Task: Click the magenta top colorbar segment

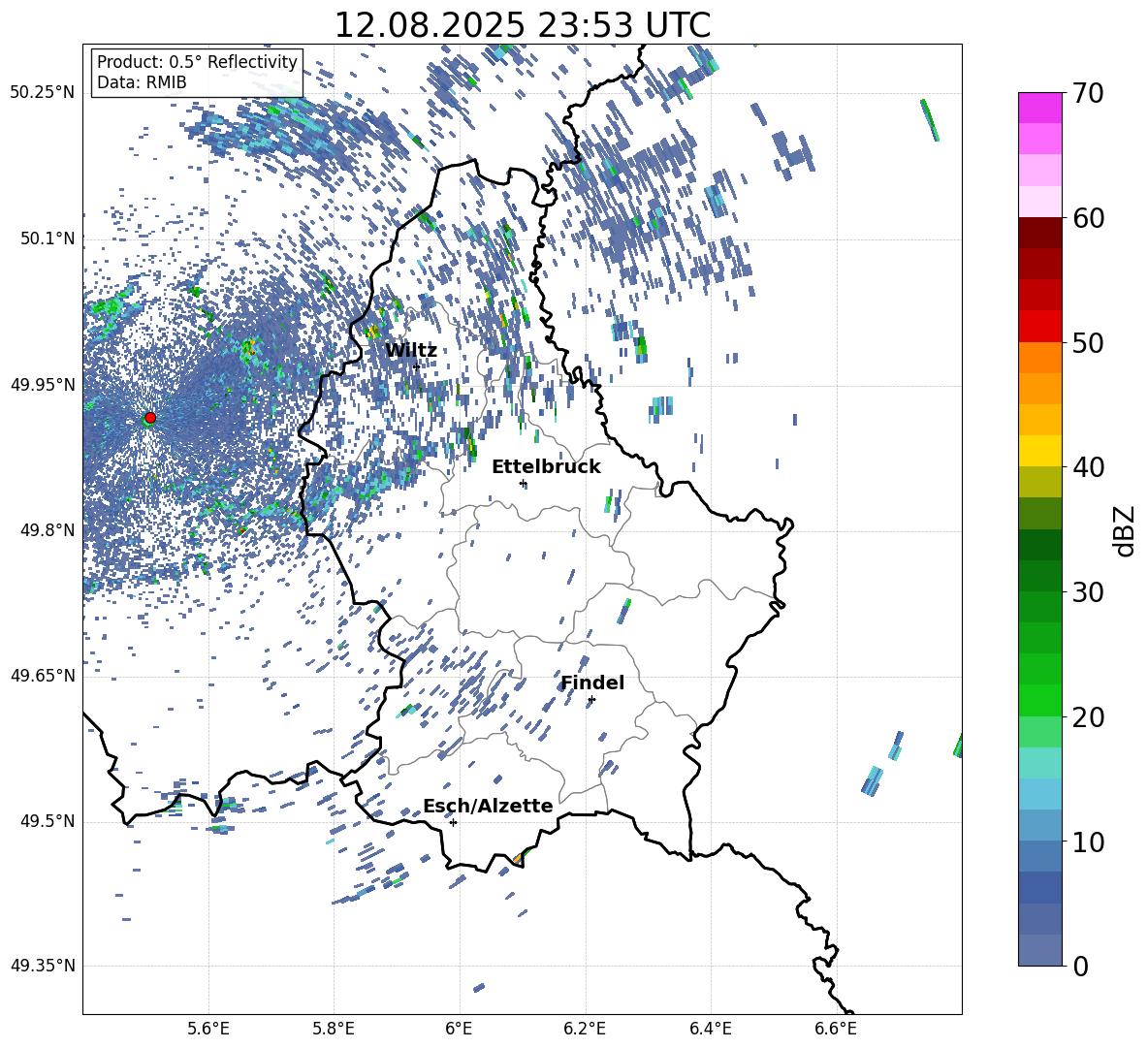Action: (x=1039, y=108)
